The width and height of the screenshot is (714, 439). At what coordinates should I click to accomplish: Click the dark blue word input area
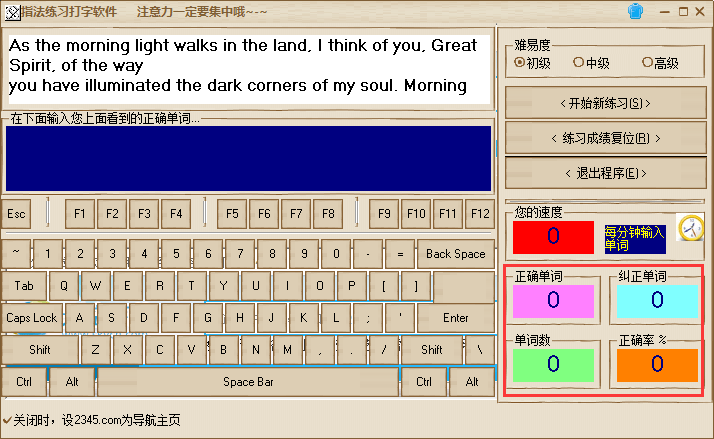pos(248,158)
